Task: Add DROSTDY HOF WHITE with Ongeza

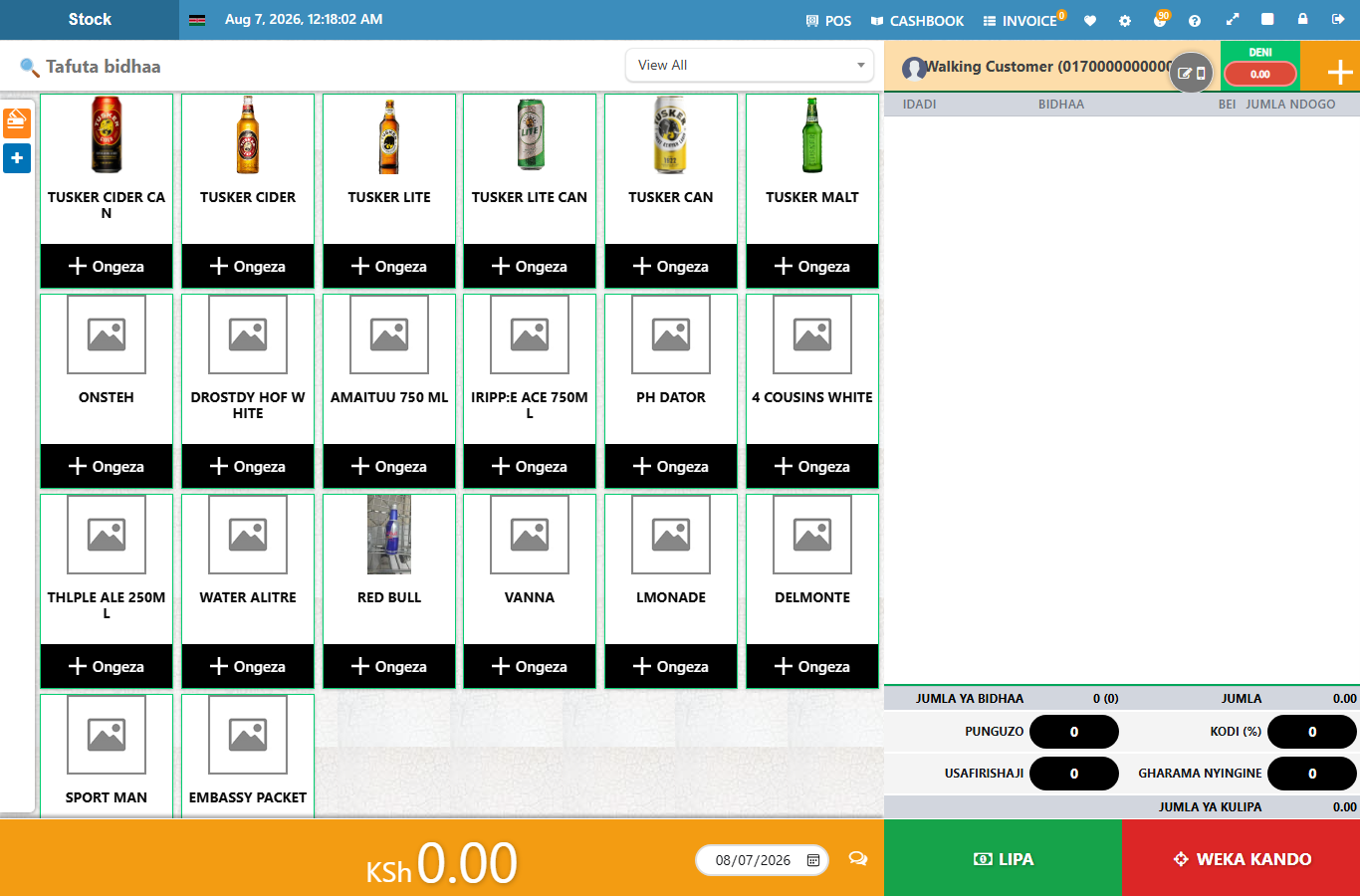Action: tap(248, 466)
